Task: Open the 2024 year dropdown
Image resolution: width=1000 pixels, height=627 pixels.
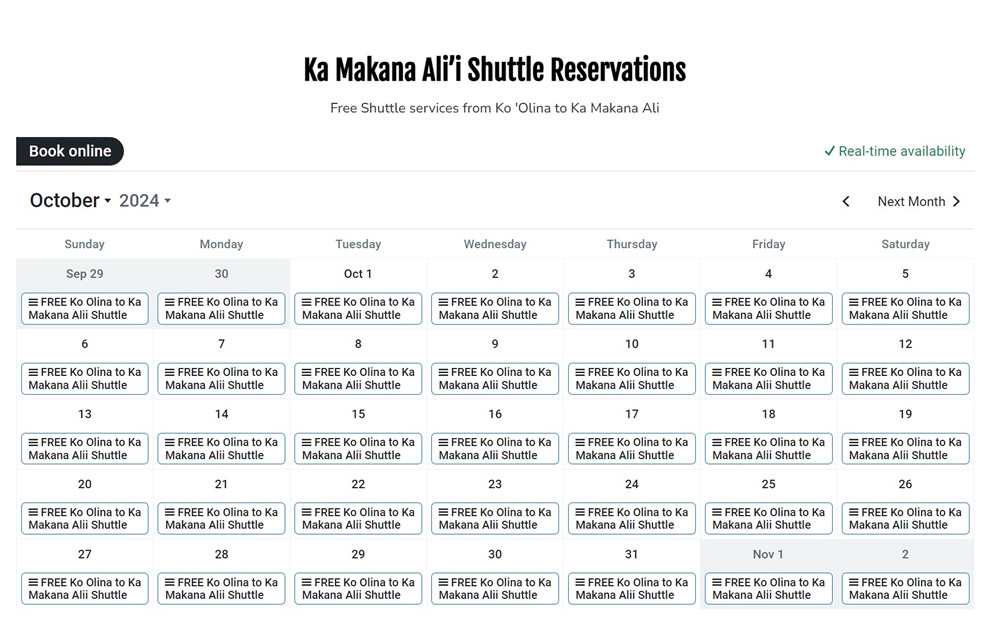Action: [144, 200]
